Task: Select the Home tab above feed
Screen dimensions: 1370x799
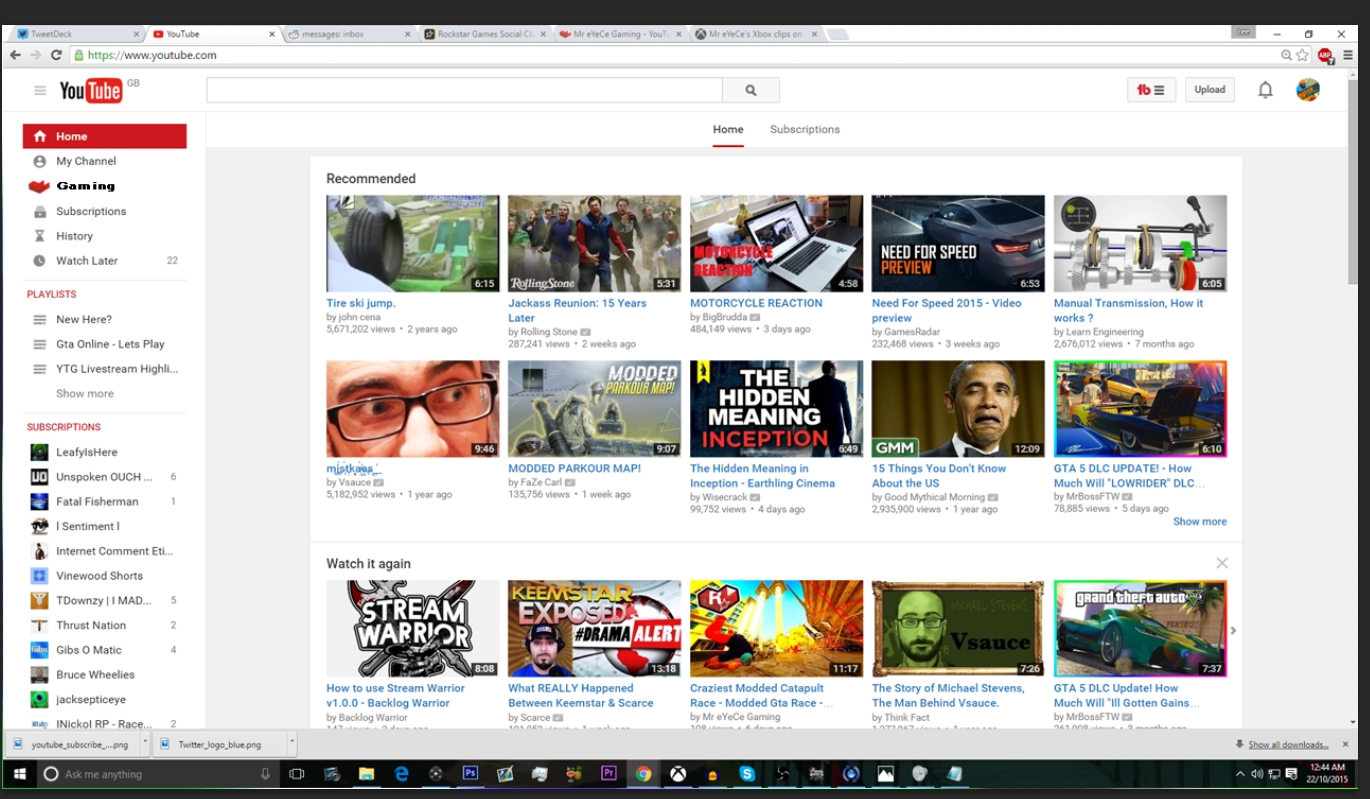Action: coord(728,129)
